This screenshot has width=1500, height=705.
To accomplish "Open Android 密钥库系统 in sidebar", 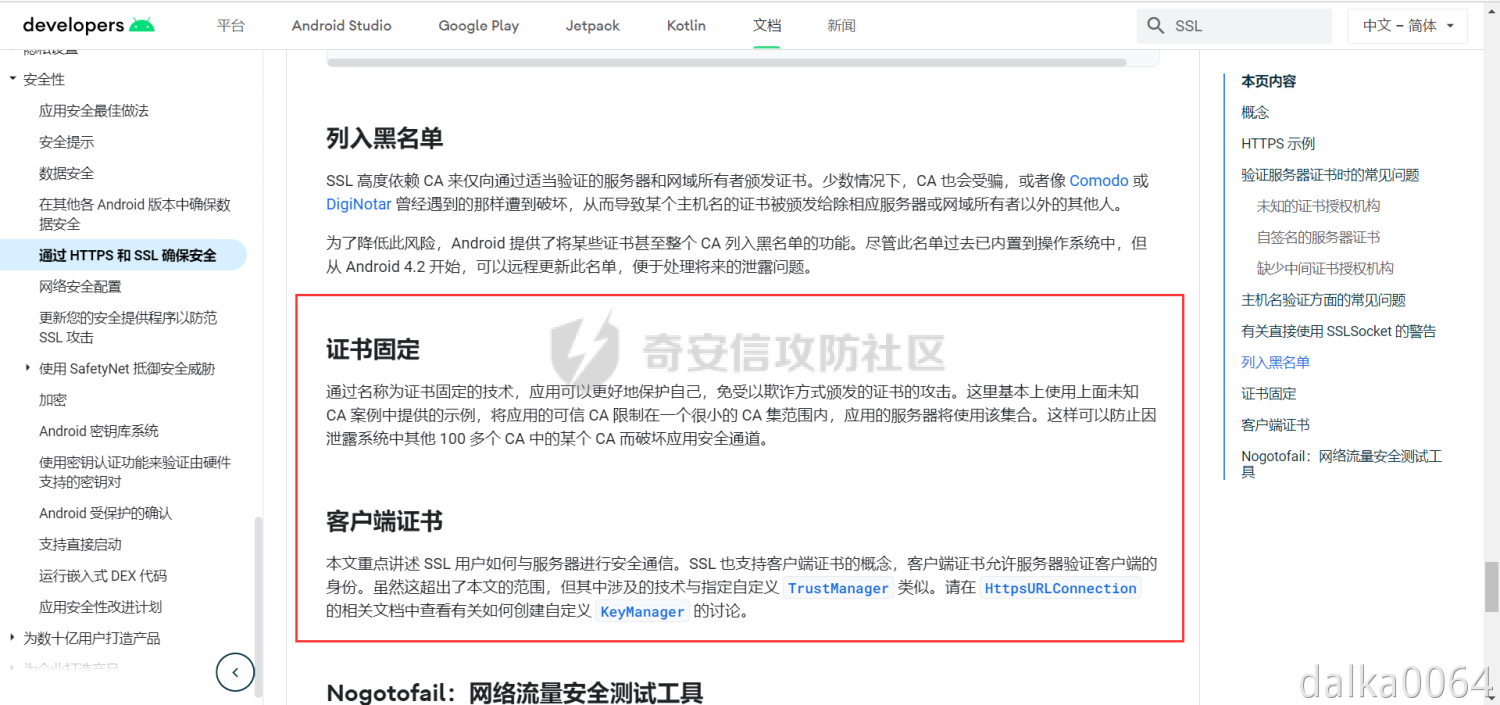I will 99,431.
